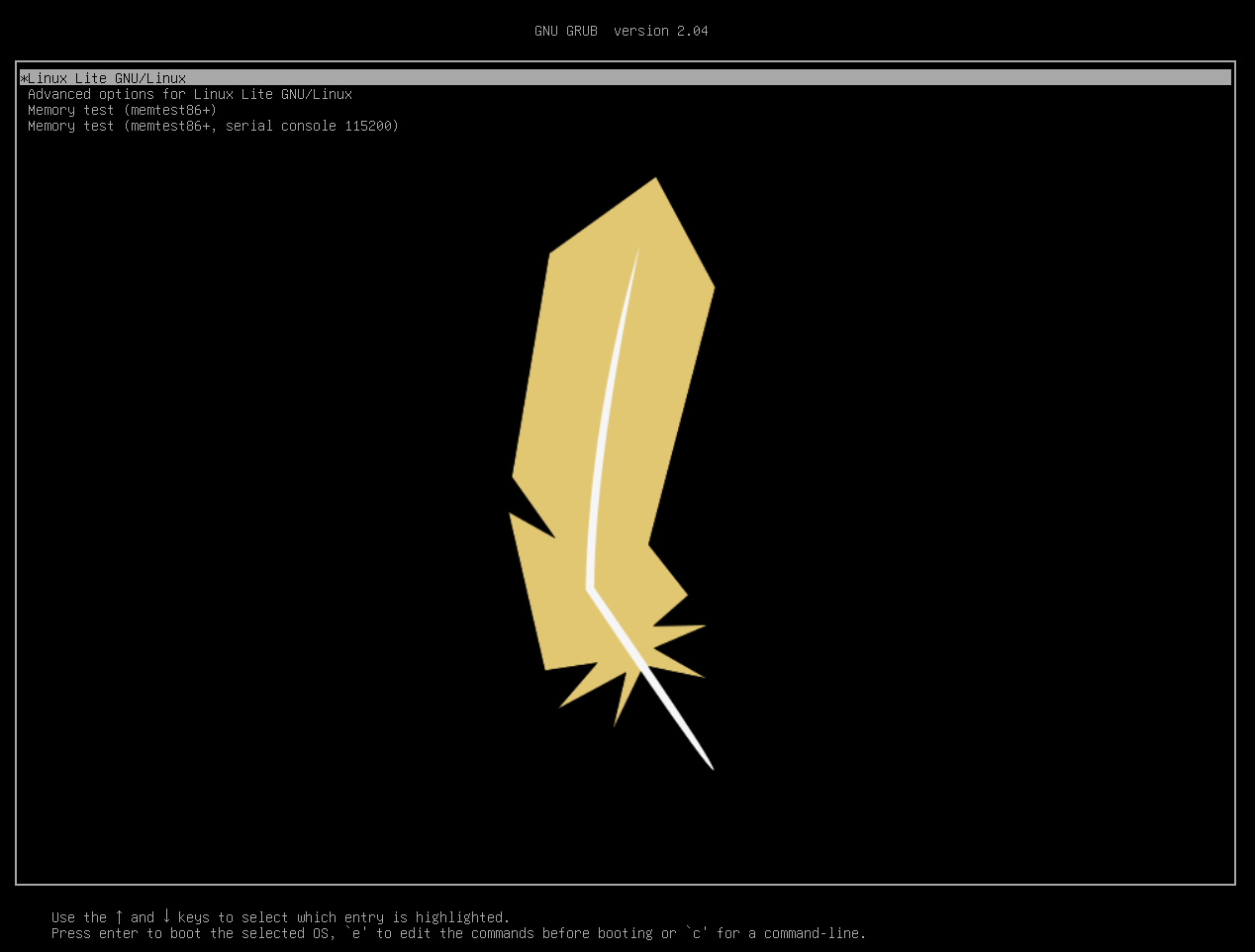Select the Linux Lite GNU/Linux boot entry

click(107, 78)
